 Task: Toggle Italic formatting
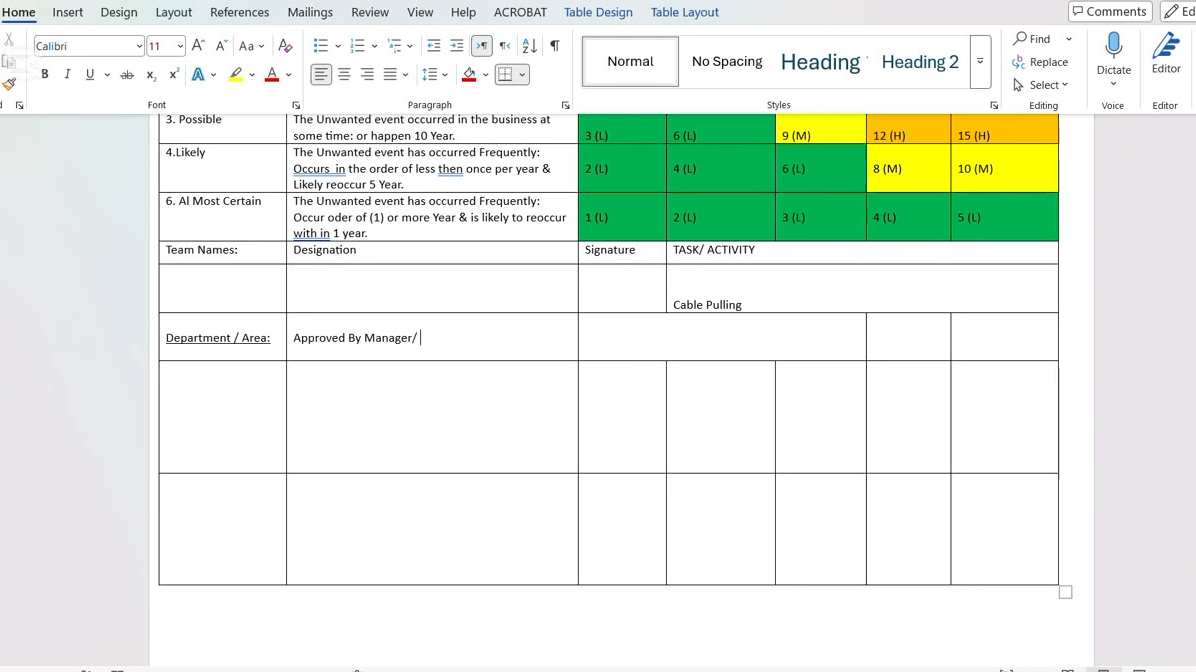pyautogui.click(x=67, y=74)
